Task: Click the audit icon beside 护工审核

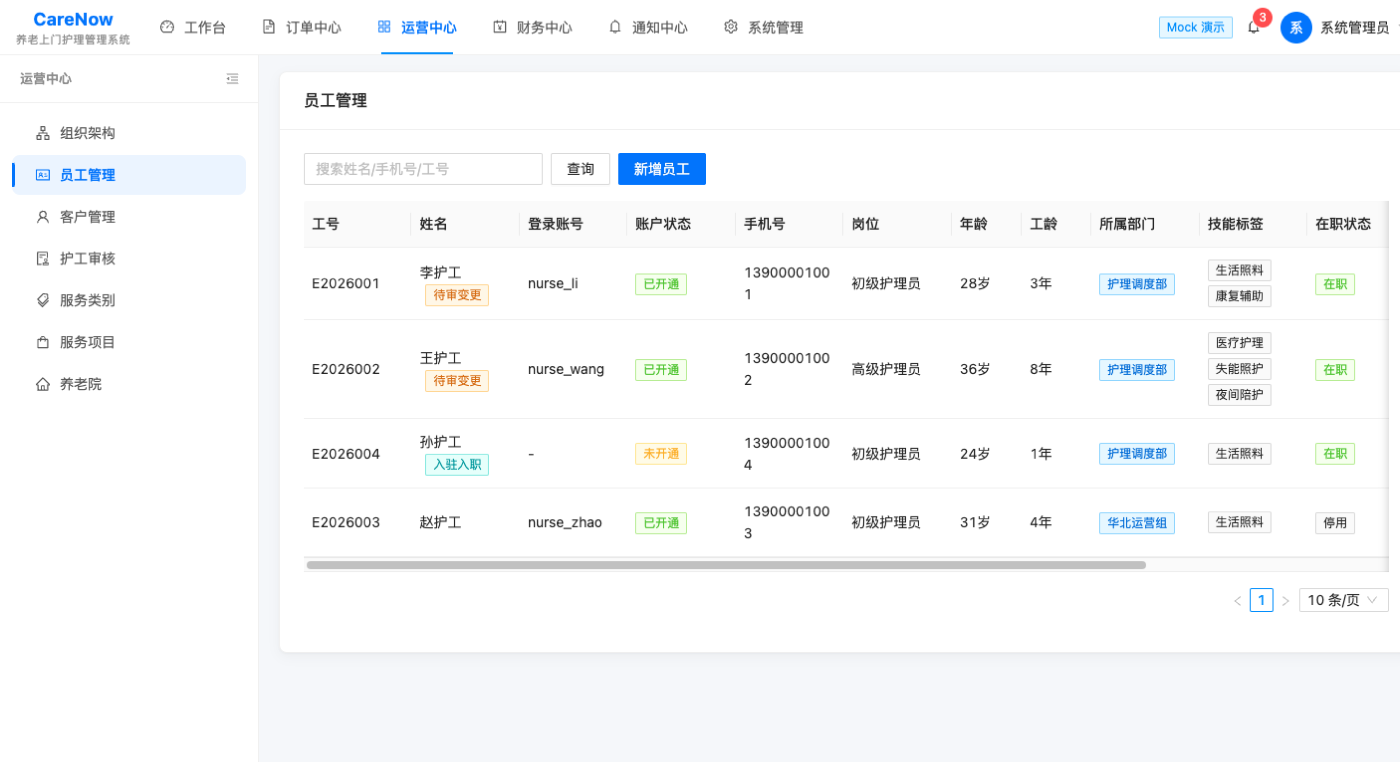Action: click(x=43, y=258)
